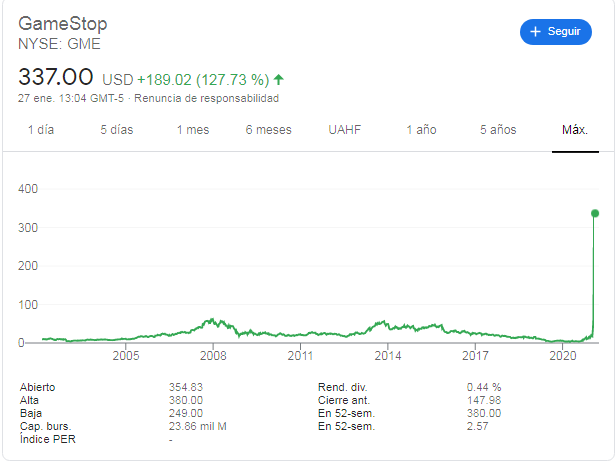Screen dimensions: 615x465
Task: Click the Seguir follow button
Action: pyautogui.click(x=555, y=32)
